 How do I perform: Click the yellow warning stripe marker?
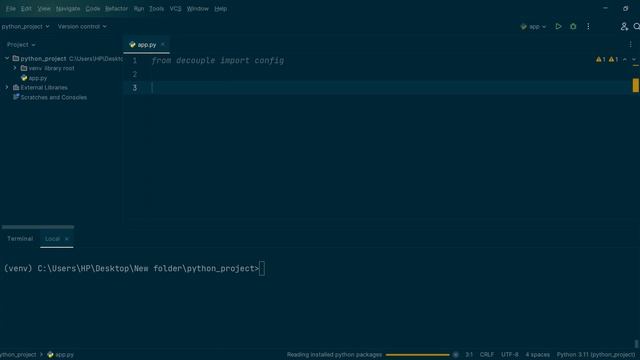click(636, 85)
